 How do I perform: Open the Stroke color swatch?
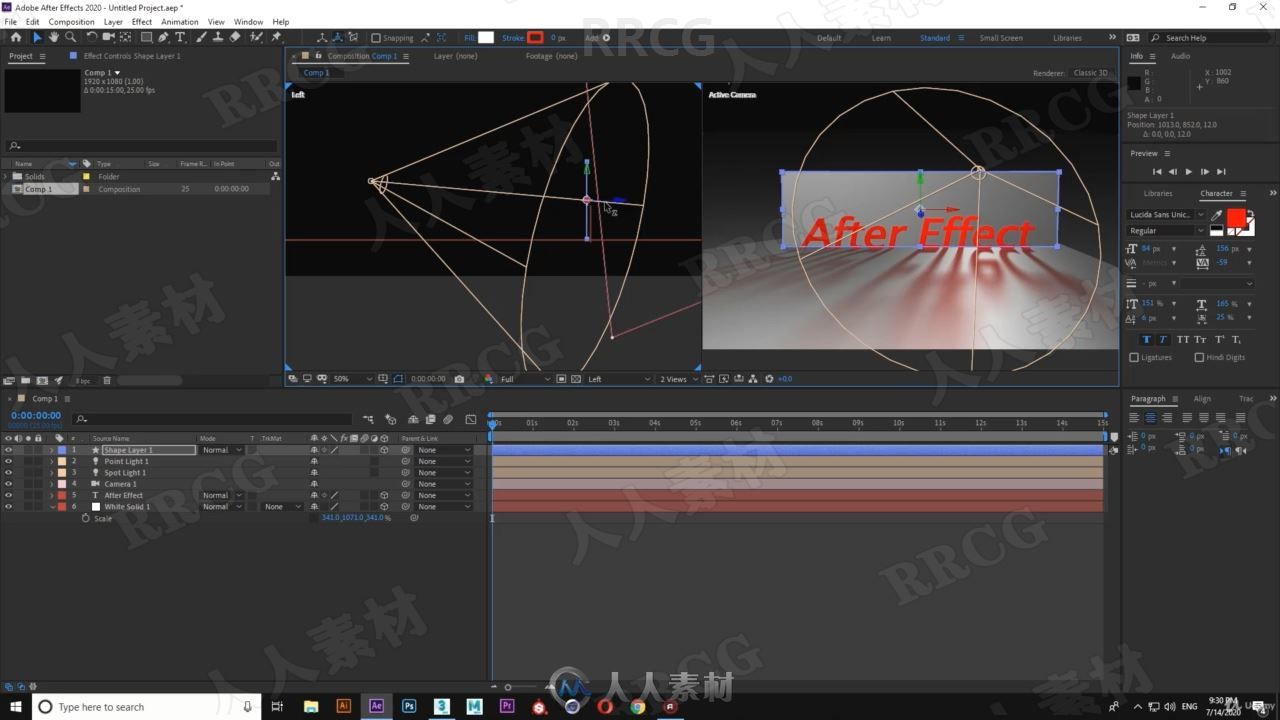[535, 38]
